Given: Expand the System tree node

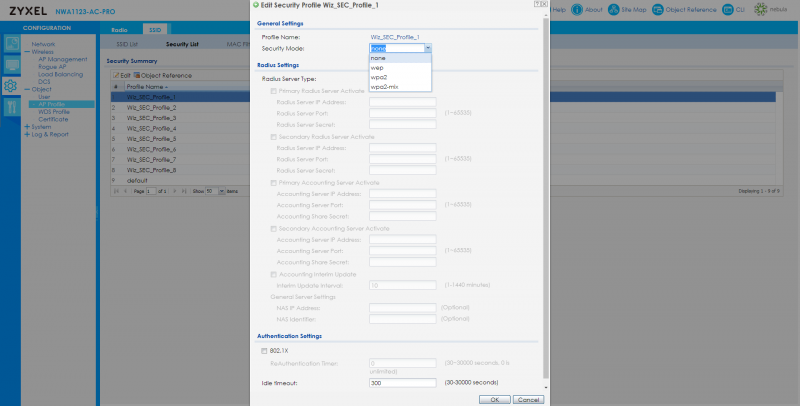Looking at the screenshot, I should [27, 127].
